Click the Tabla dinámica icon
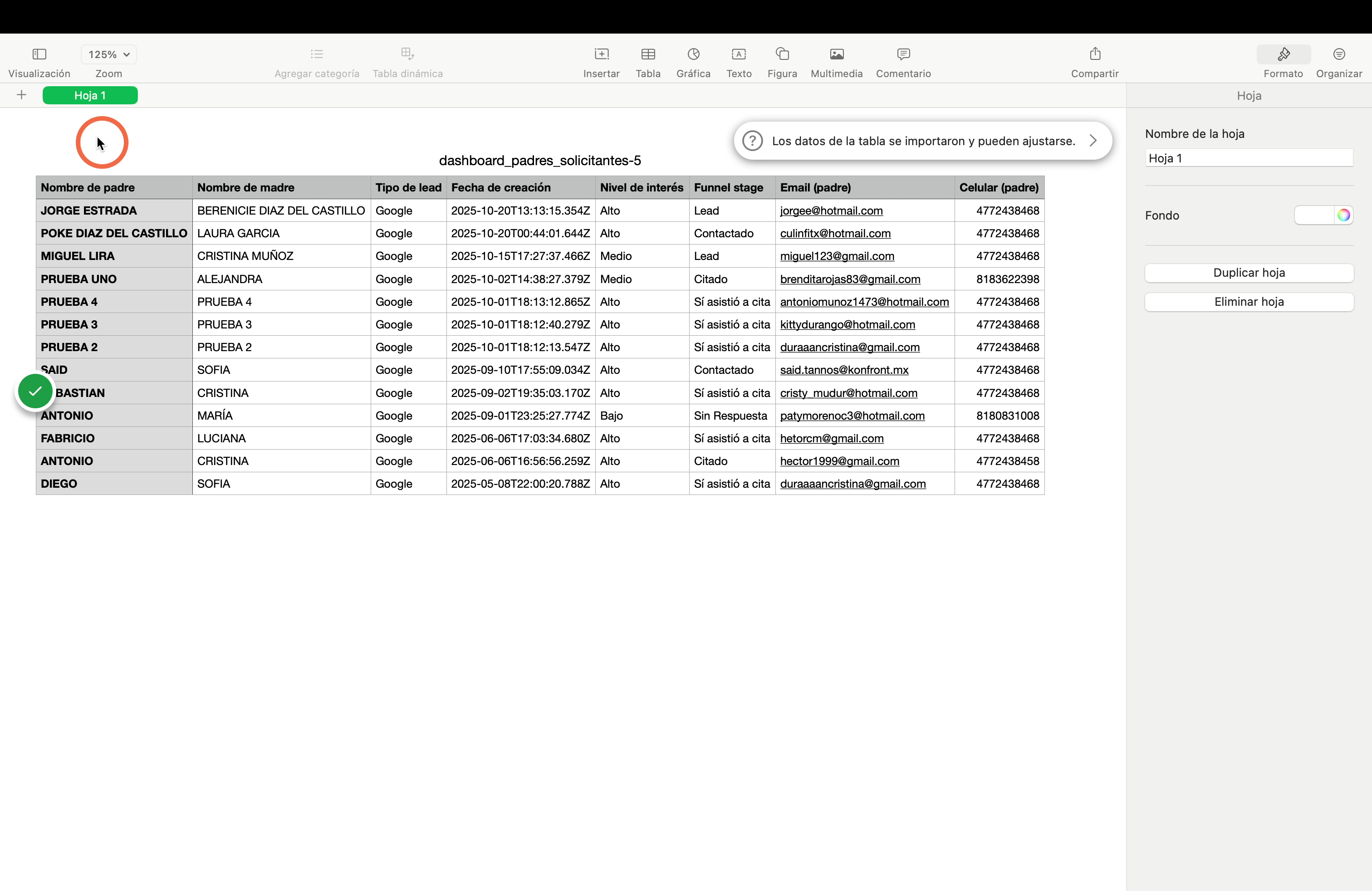This screenshot has height=891, width=1372. (x=407, y=54)
